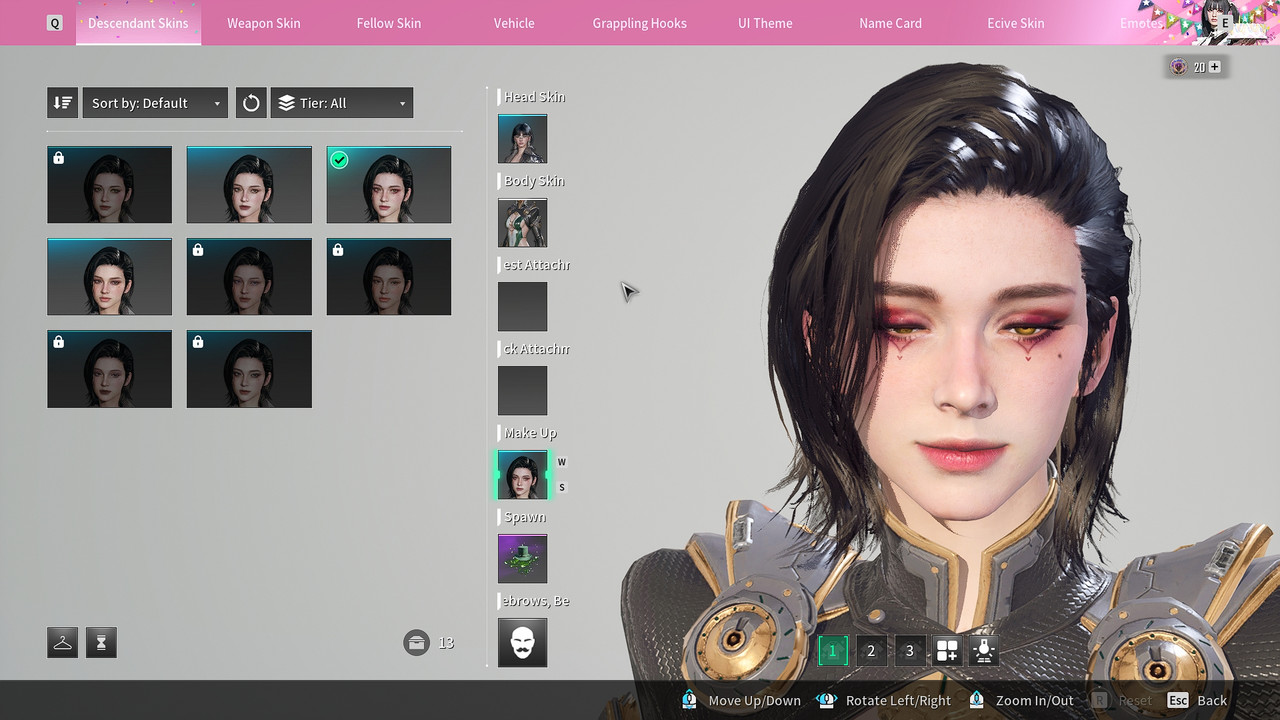Select the first locked makeup thumbnail
The width and height of the screenshot is (1280, 720).
tap(109, 185)
